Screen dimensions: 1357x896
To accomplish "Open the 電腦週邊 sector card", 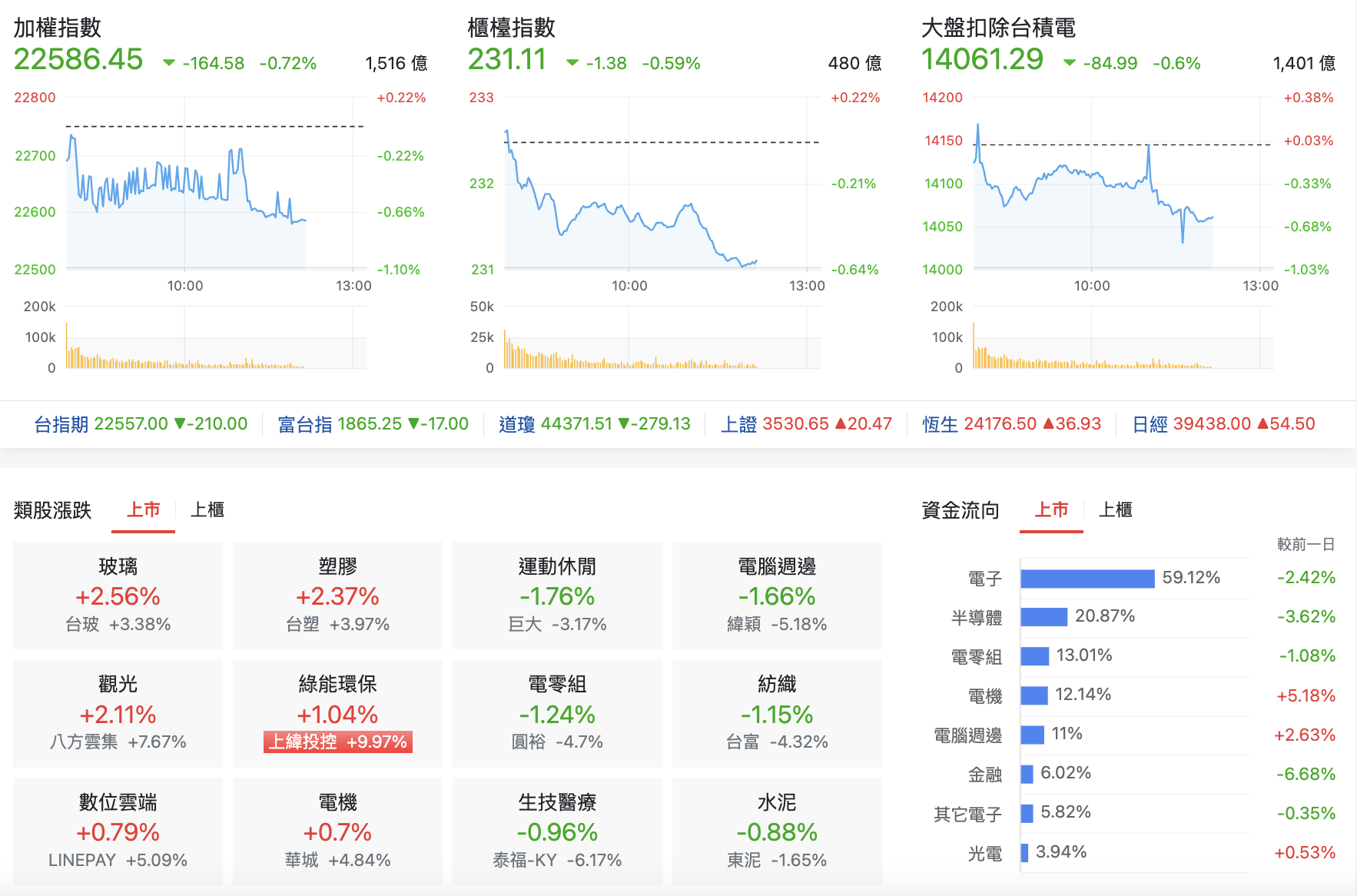I will pos(777,596).
